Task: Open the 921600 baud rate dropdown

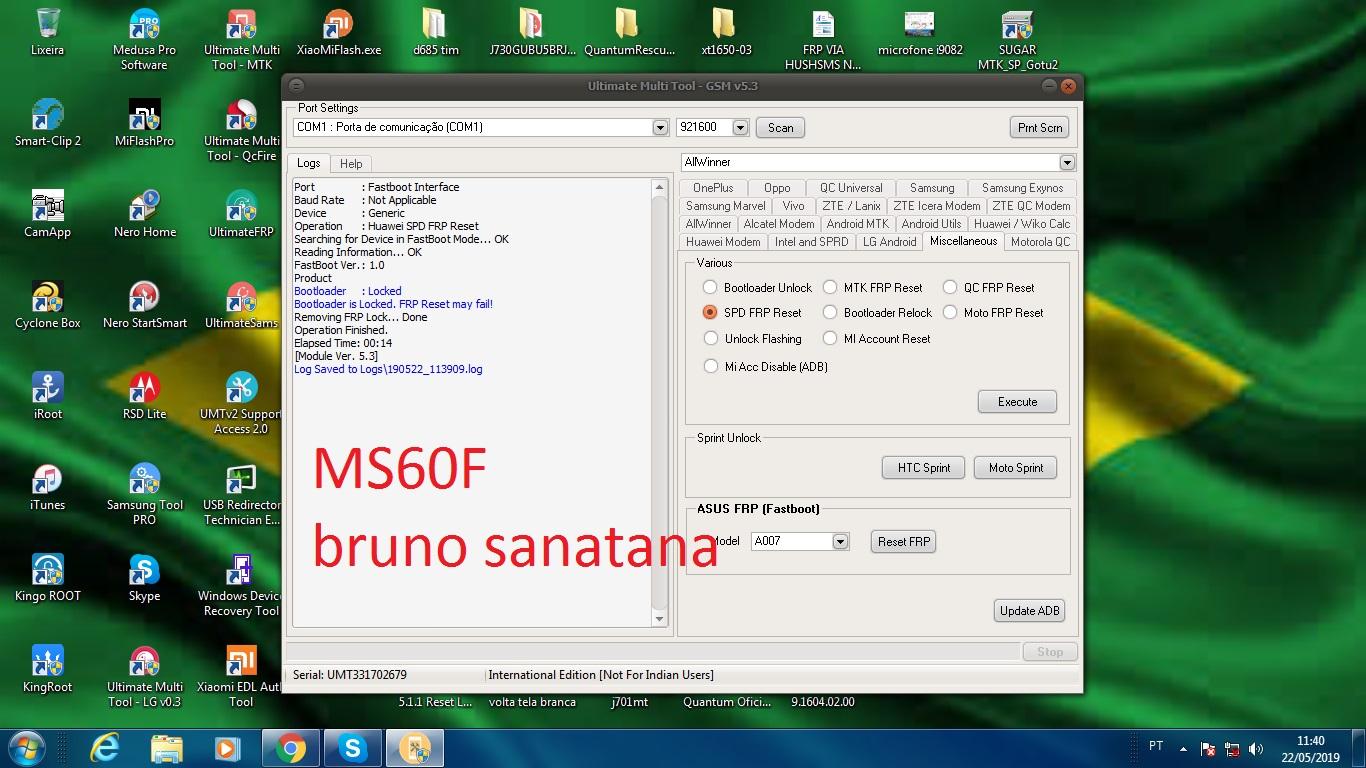Action: point(740,127)
